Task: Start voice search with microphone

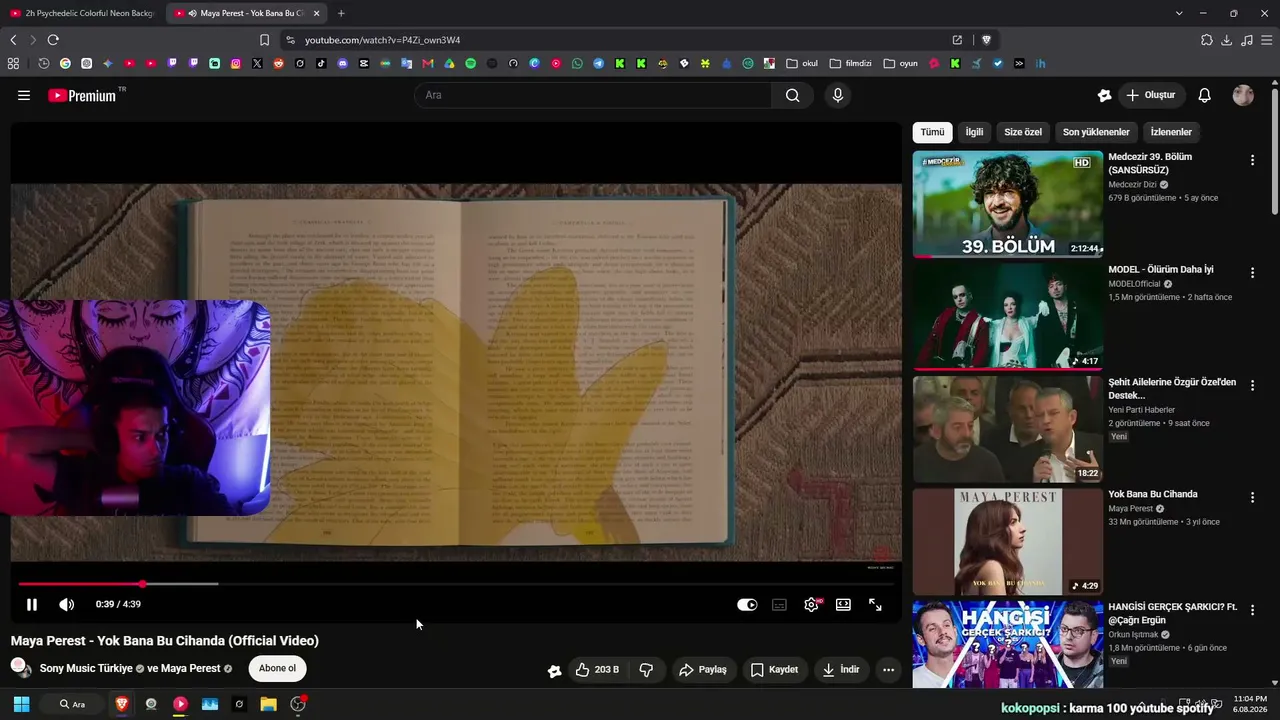Action: tap(838, 95)
